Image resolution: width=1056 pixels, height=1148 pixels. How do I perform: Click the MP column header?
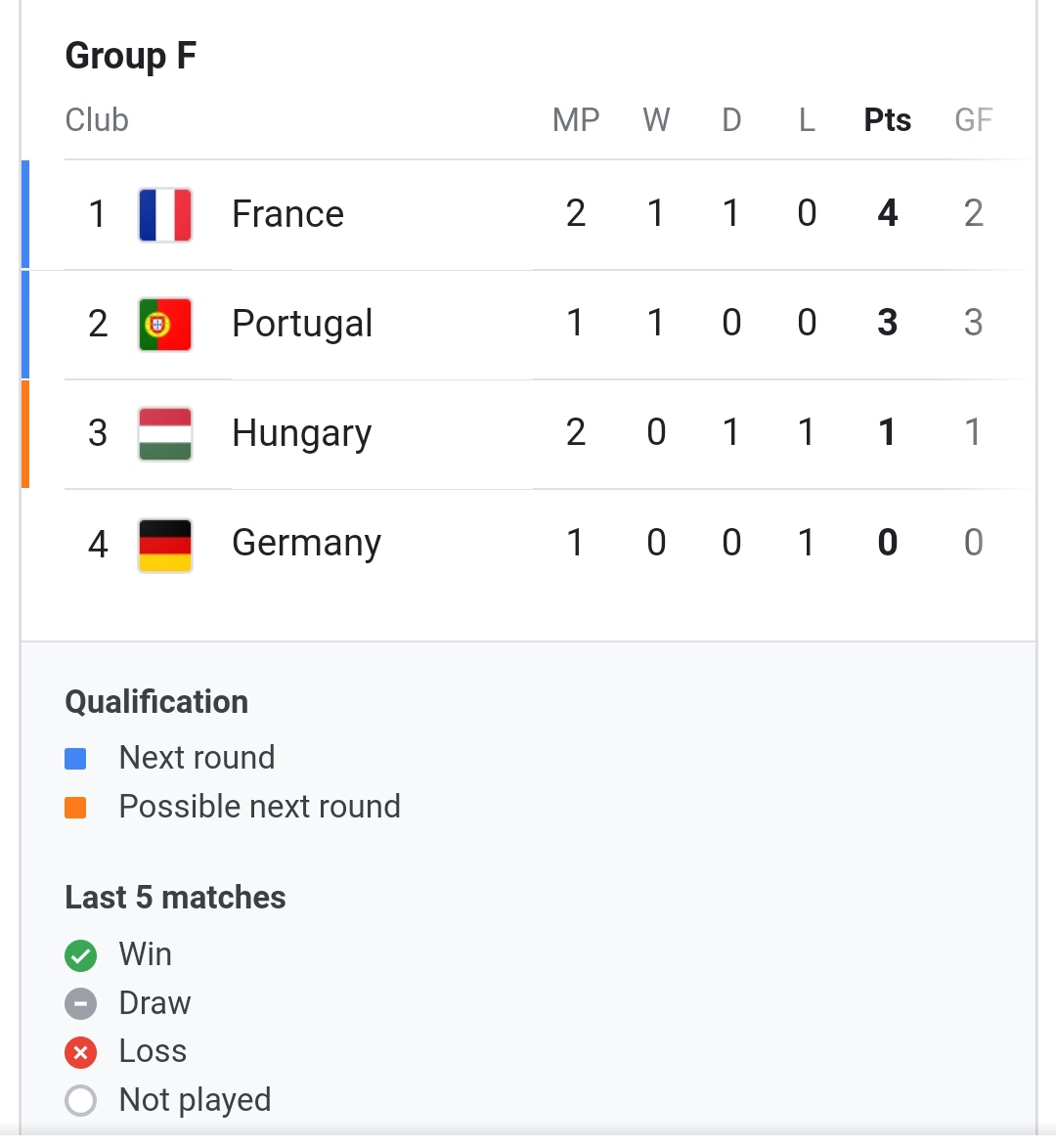point(575,120)
